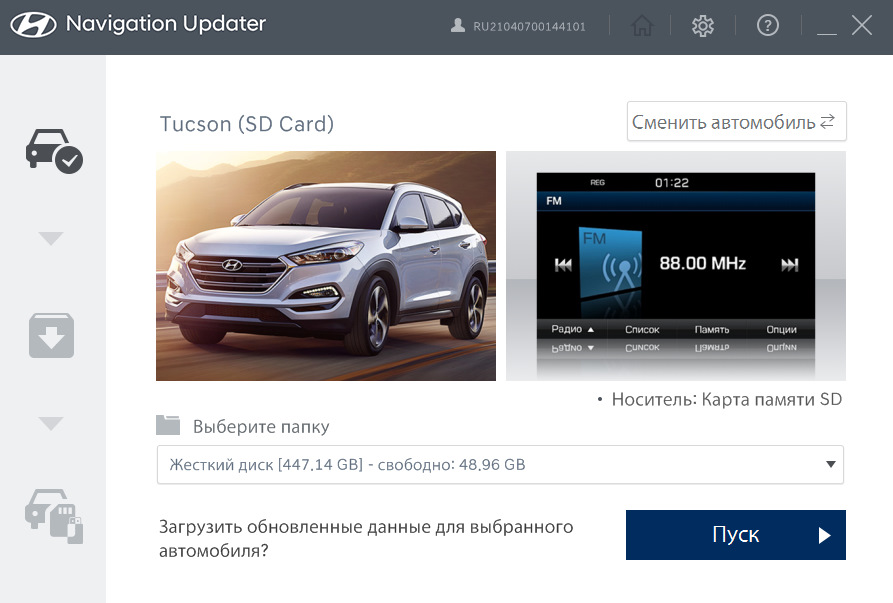The image size is (893, 603).
Task: Click the folder icon beside 'Выберите папку'
Action: tap(168, 425)
